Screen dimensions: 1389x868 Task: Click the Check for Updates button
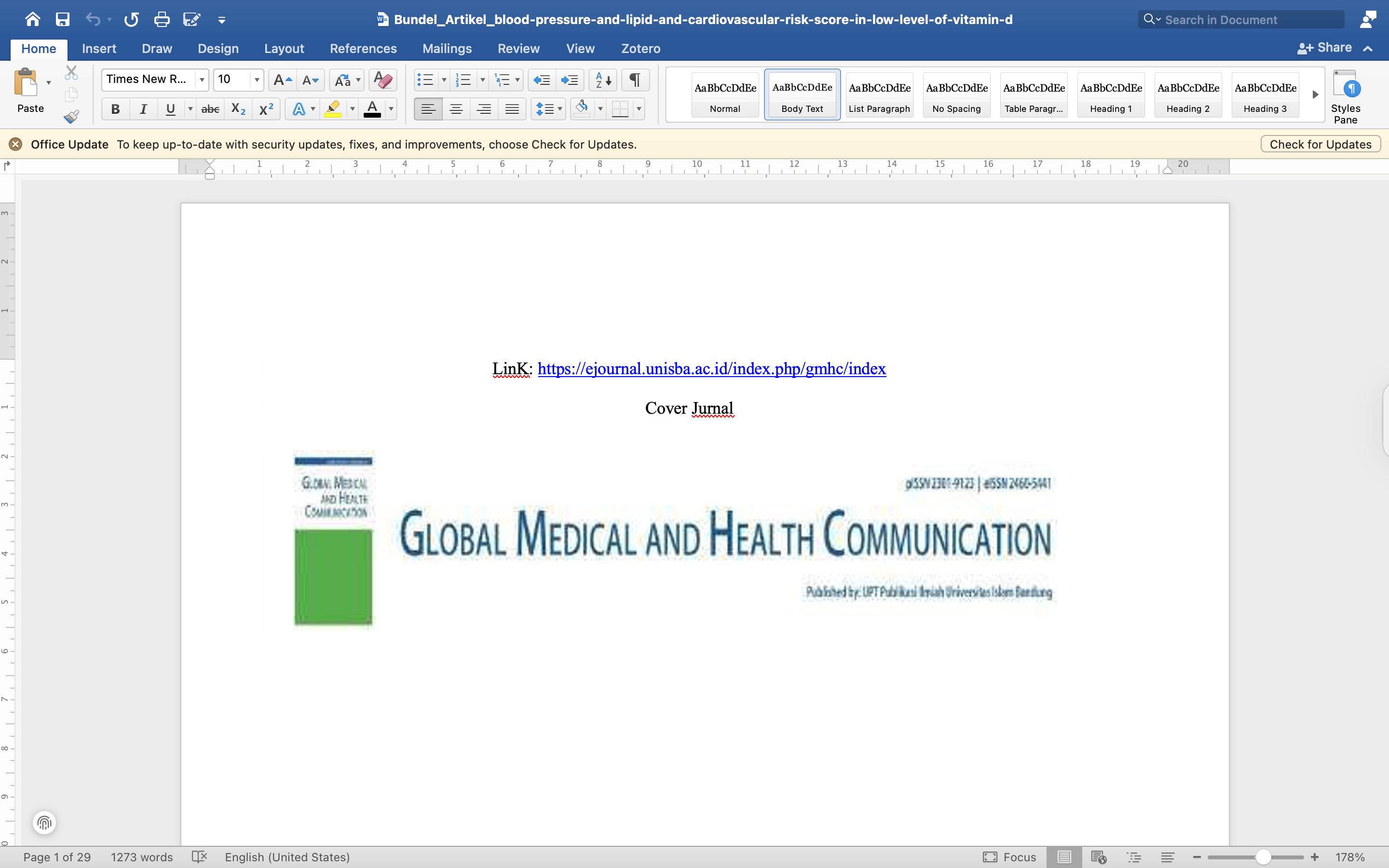pos(1320,144)
